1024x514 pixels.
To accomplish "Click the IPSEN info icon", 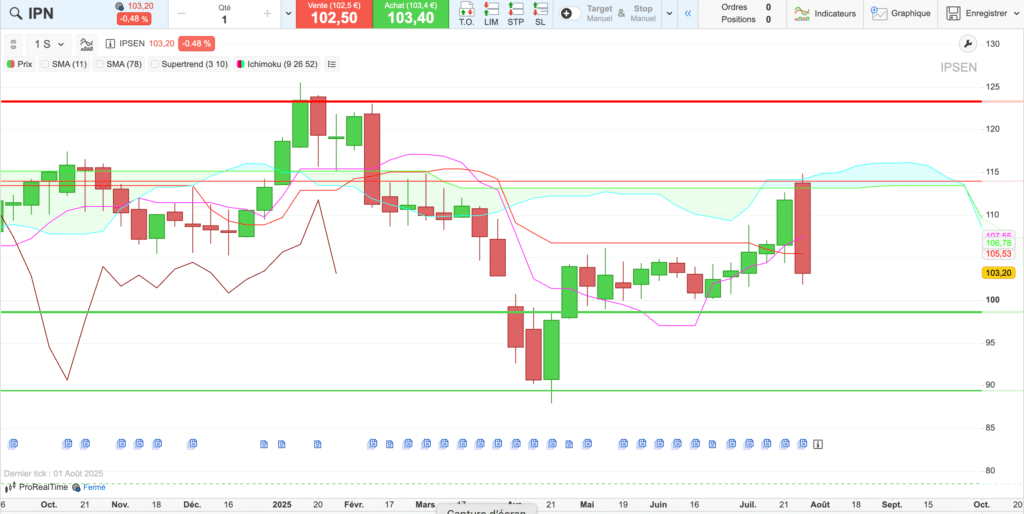I will pyautogui.click(x=110, y=44).
